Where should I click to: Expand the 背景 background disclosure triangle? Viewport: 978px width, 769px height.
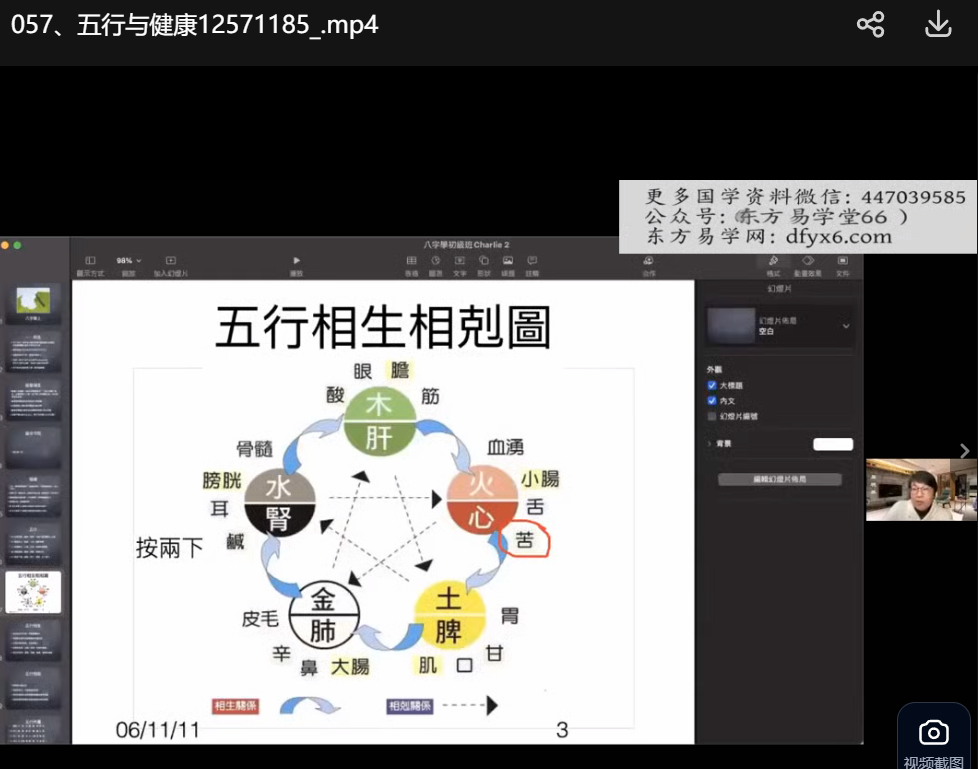tap(709, 443)
